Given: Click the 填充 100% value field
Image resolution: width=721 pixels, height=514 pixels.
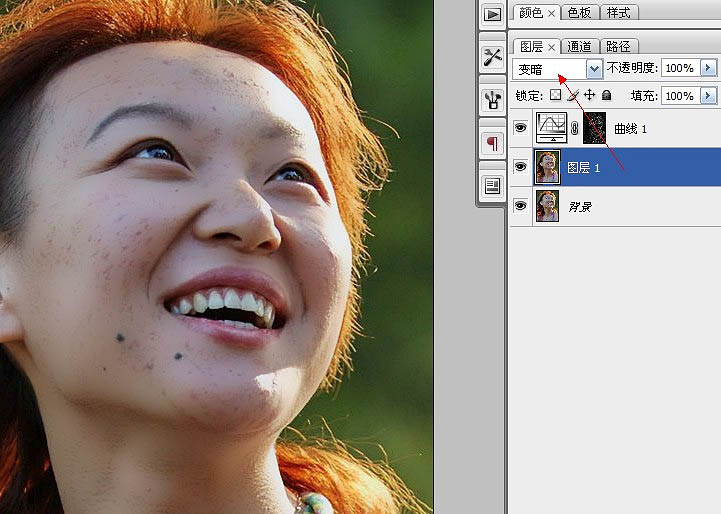Looking at the screenshot, I should (681, 96).
